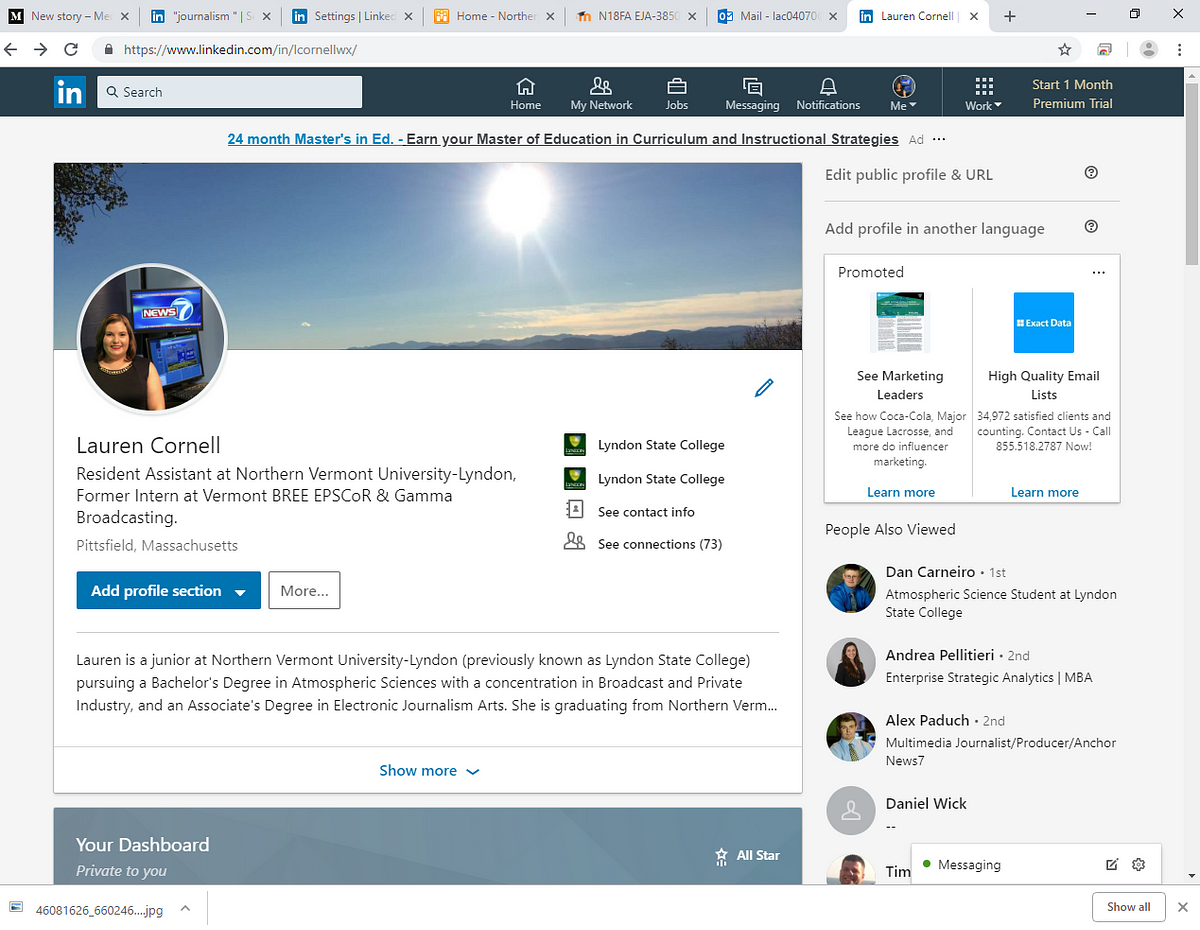Open Messaging settings gear

1138,865
